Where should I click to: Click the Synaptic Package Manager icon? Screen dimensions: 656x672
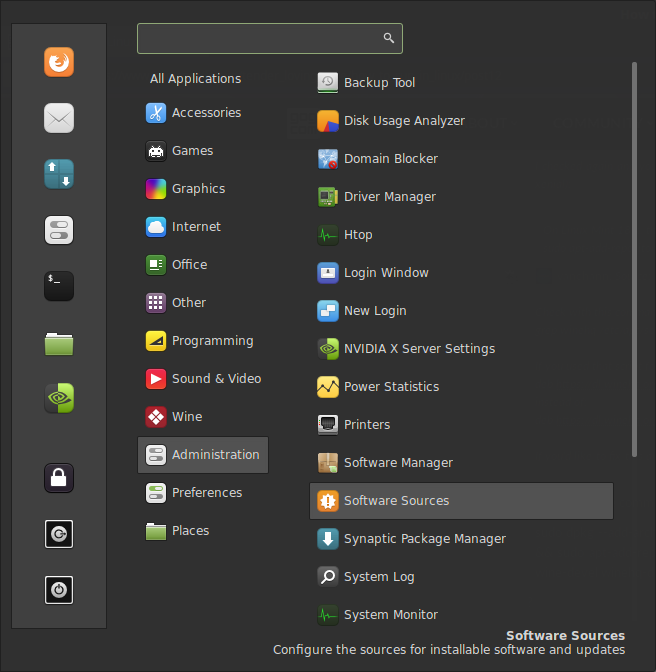pyautogui.click(x=328, y=539)
